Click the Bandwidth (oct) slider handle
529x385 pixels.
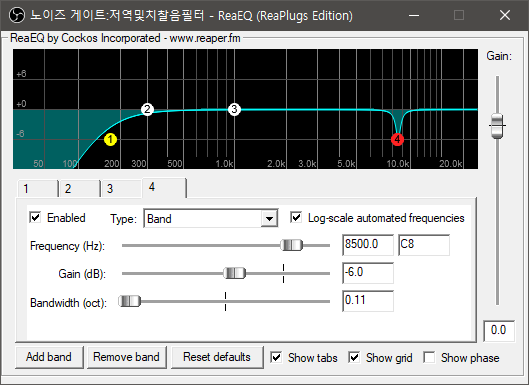click(x=130, y=301)
